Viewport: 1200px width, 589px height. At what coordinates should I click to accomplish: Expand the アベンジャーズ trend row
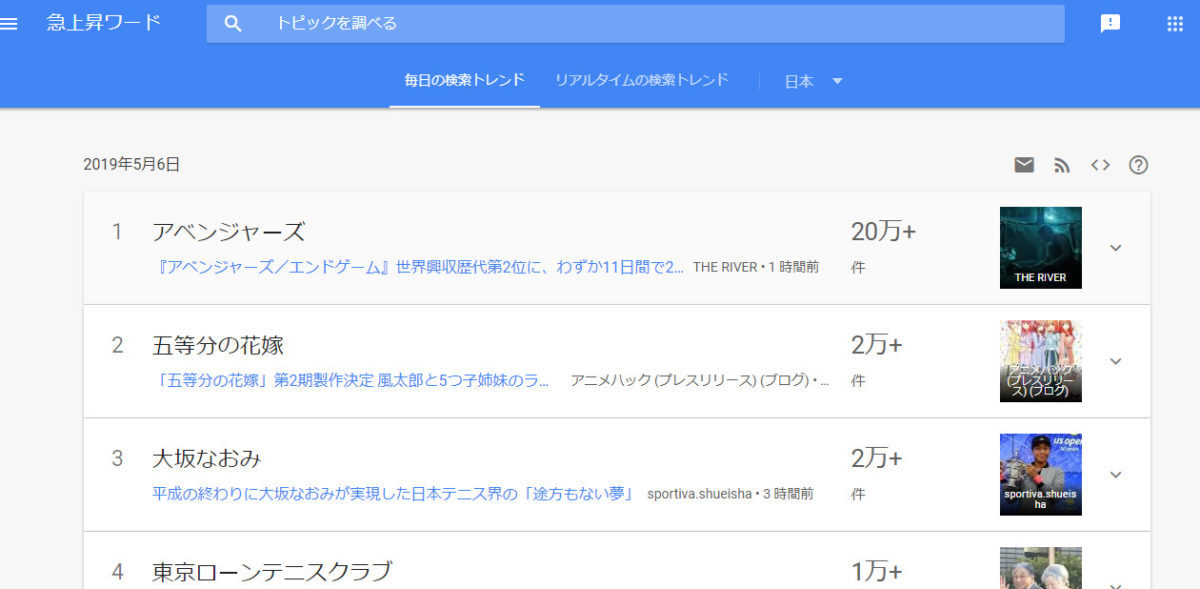coord(1116,248)
